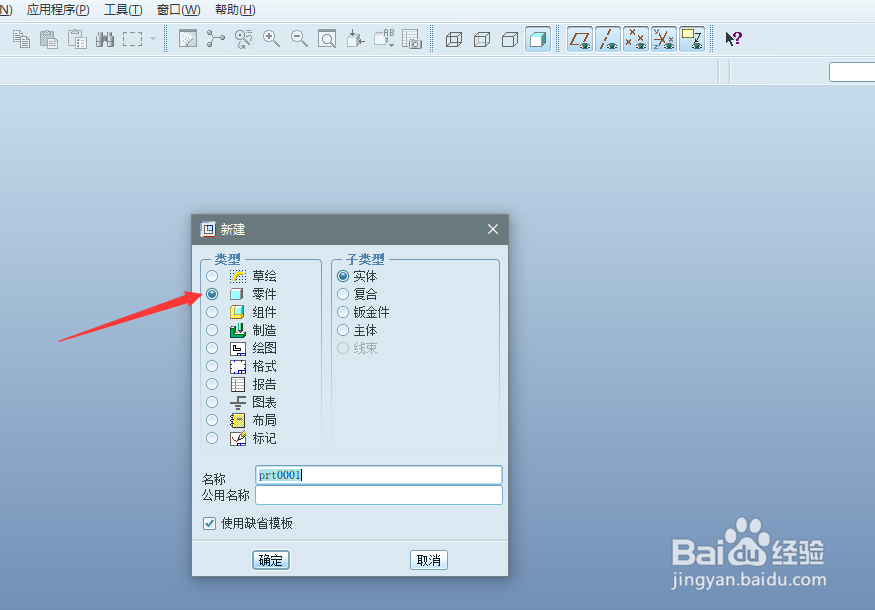Open the 帮助(H) menu

235,10
